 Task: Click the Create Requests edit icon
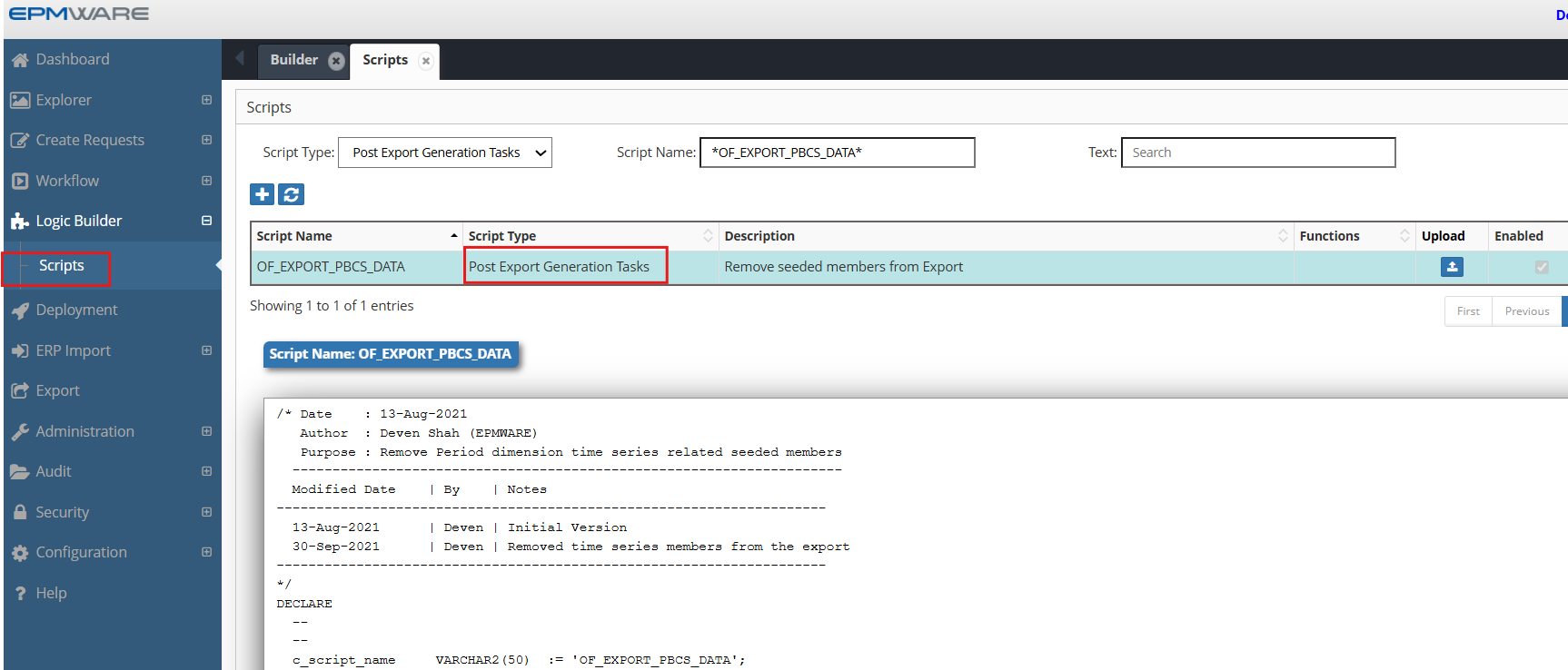(20, 141)
